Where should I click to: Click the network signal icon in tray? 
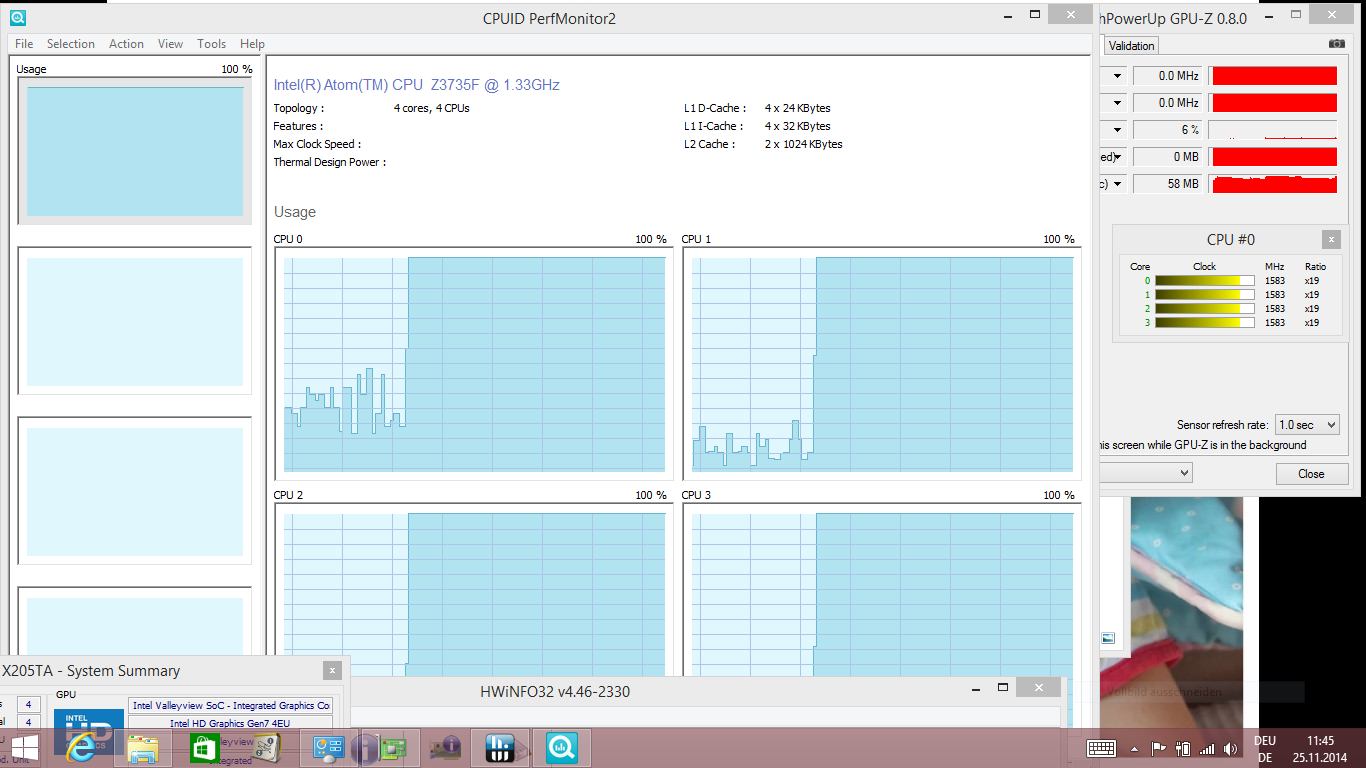pyautogui.click(x=1207, y=748)
